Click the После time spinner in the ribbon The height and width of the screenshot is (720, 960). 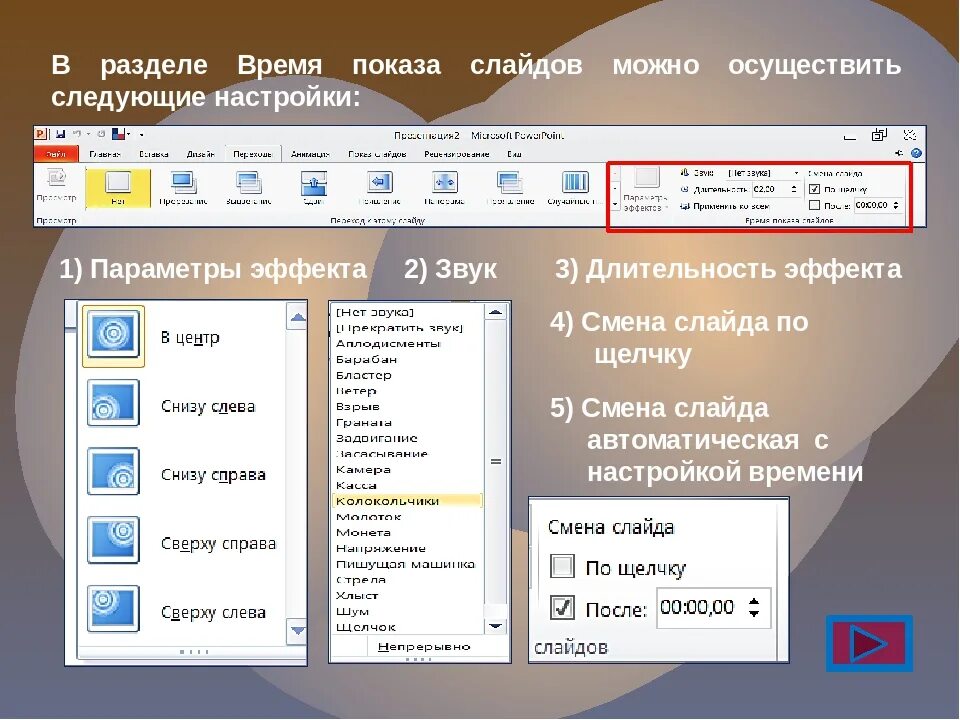896,205
